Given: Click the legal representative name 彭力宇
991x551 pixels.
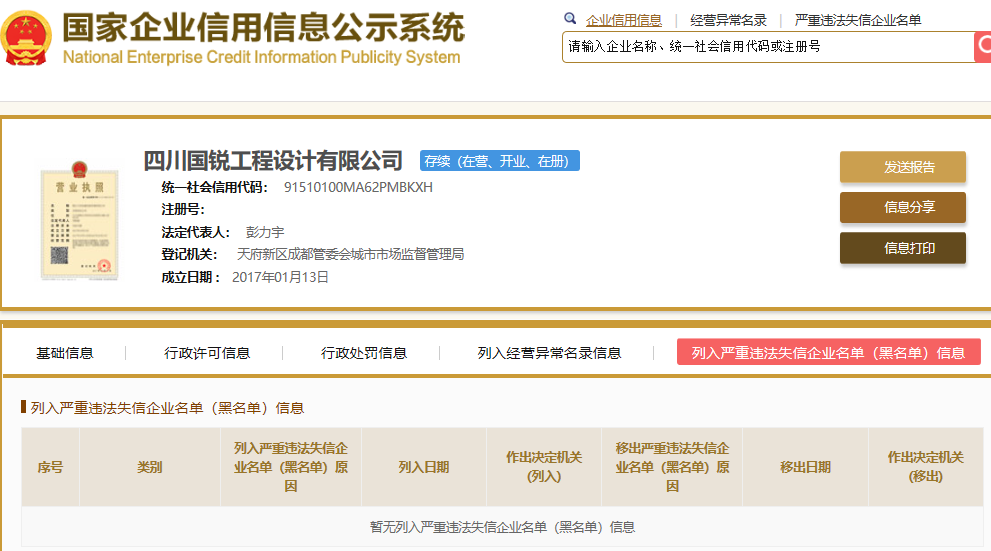Looking at the screenshot, I should click(265, 232).
